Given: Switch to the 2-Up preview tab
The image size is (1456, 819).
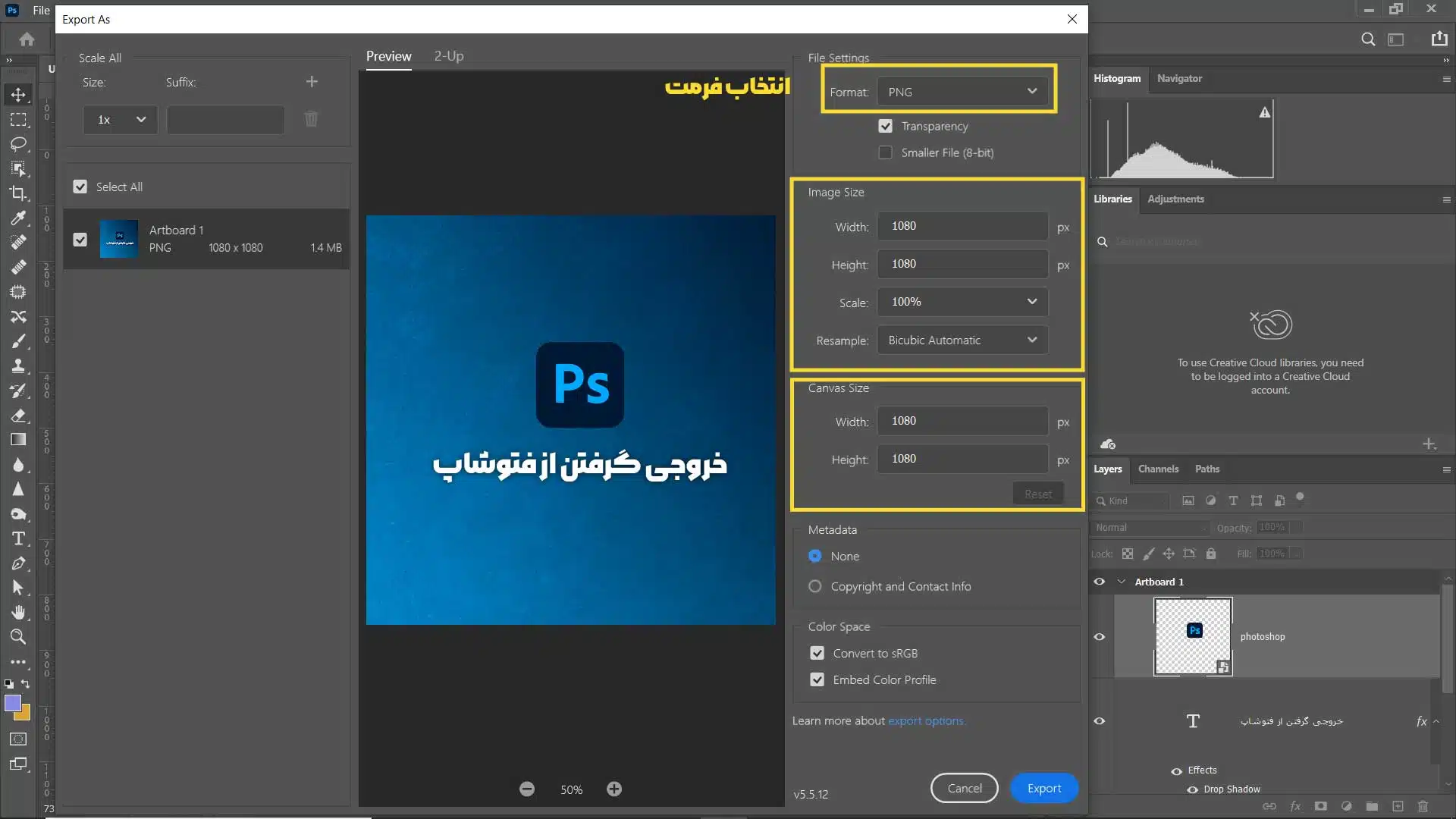Looking at the screenshot, I should [x=448, y=55].
